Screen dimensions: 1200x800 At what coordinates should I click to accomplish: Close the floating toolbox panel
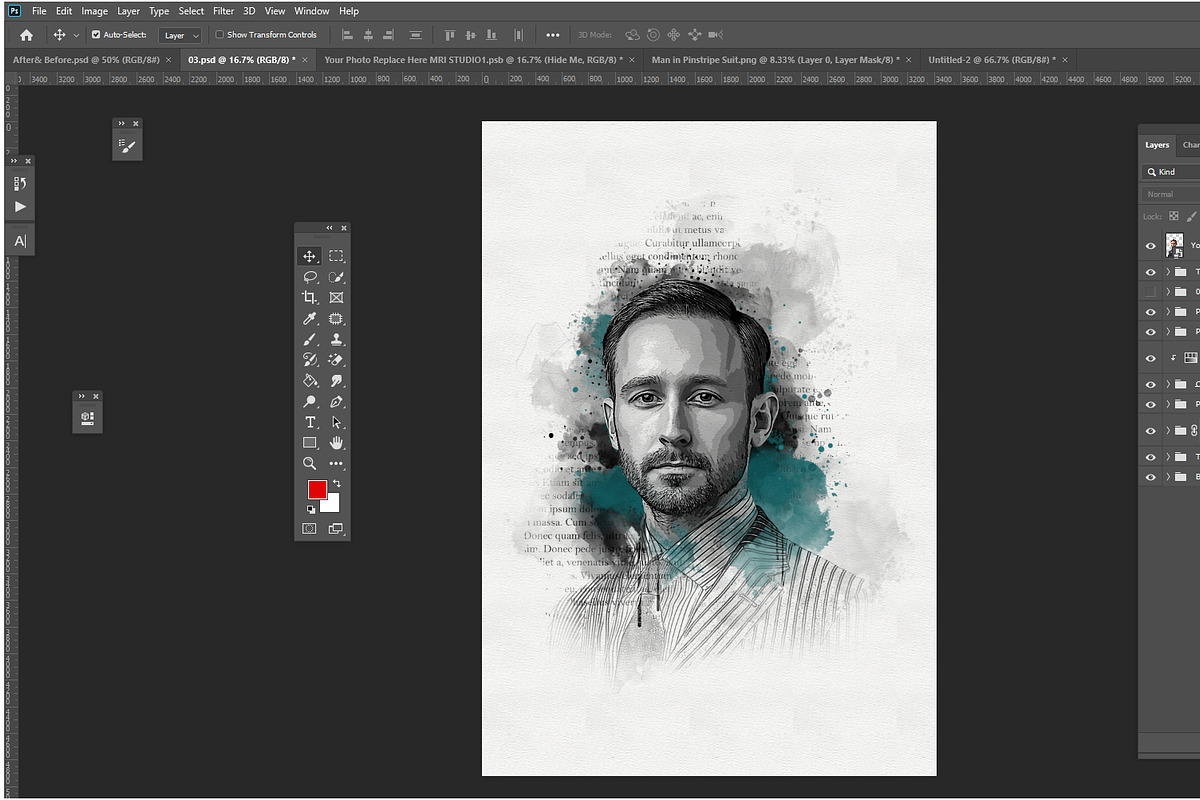pos(344,228)
